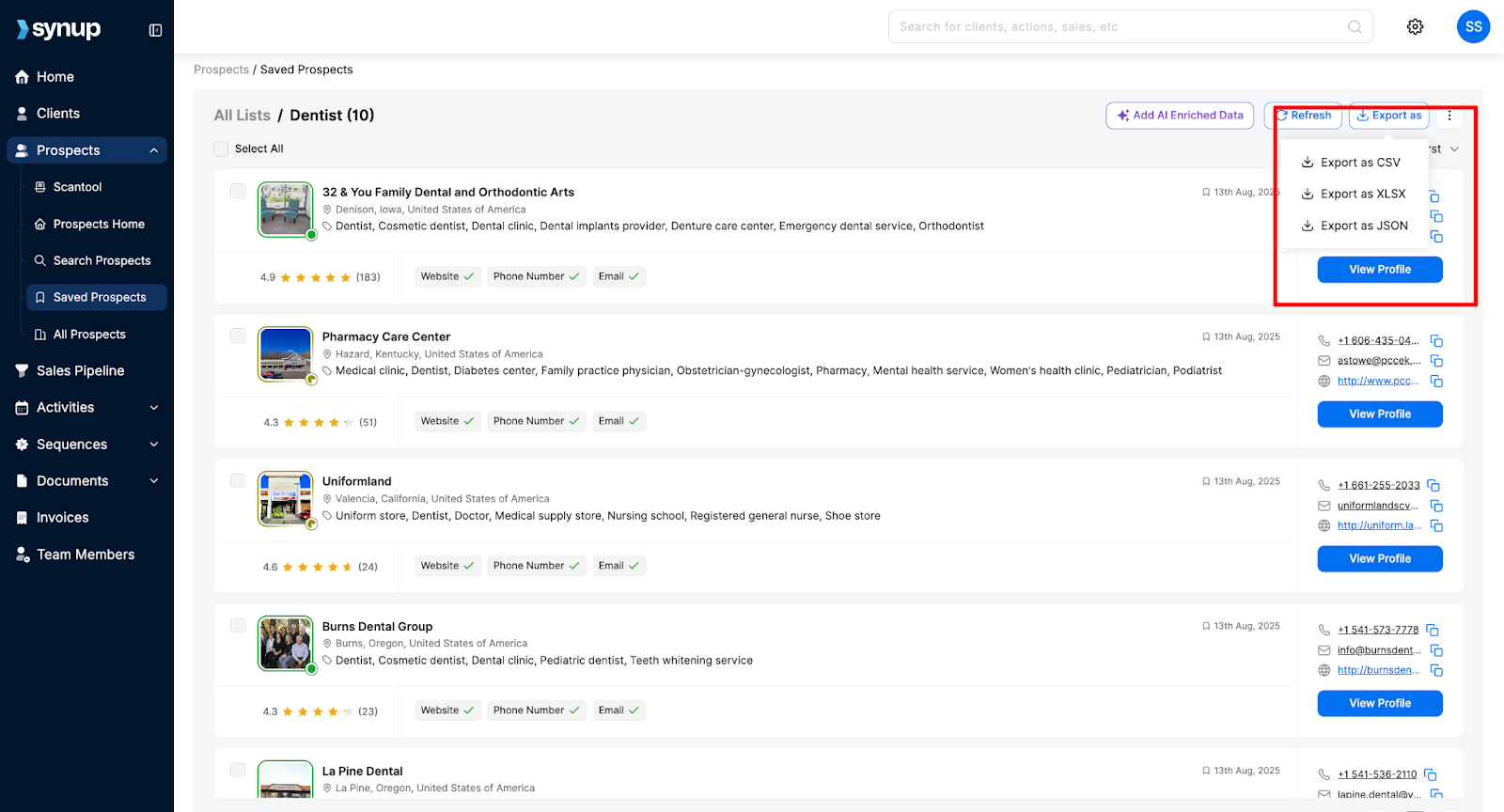Click the search magnifier icon in top bar
This screenshot has height=812, width=1504.
click(x=1355, y=26)
